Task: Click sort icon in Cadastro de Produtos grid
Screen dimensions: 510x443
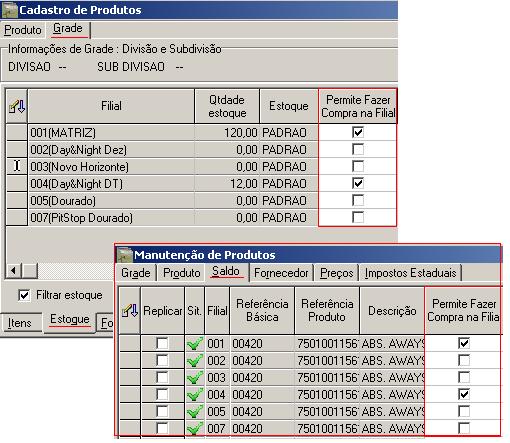Action: 17,106
